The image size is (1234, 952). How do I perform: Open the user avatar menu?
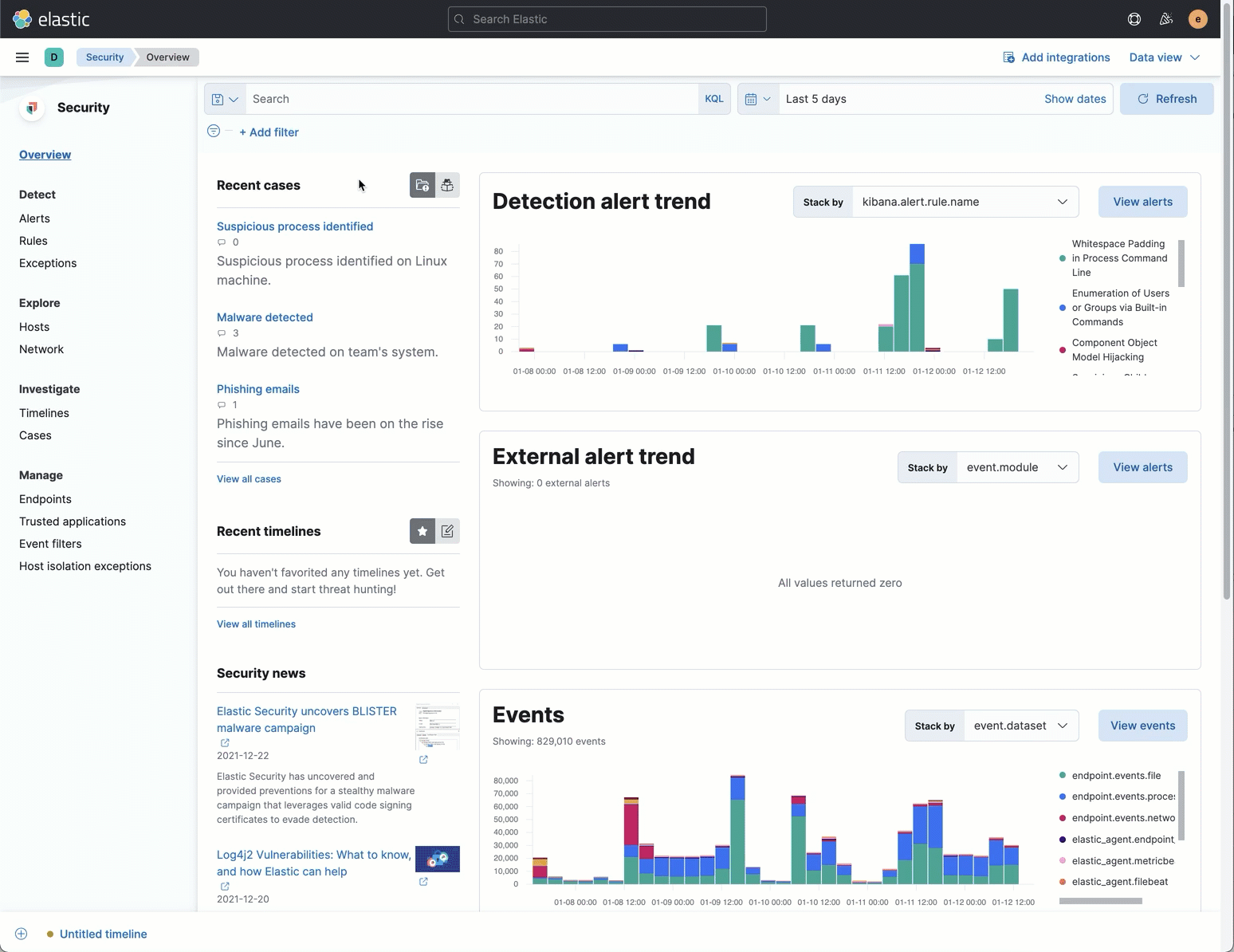click(1197, 19)
